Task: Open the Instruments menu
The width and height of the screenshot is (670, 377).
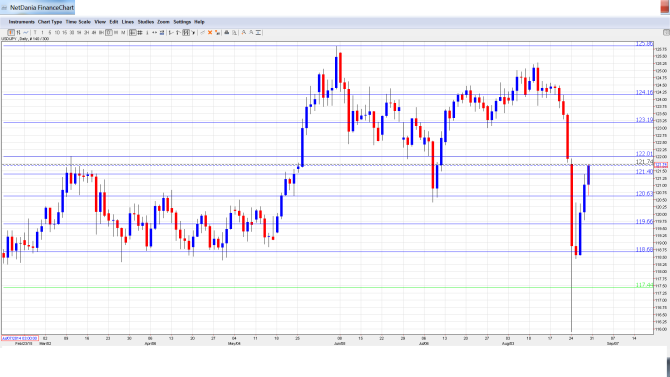Action: pos(22,22)
